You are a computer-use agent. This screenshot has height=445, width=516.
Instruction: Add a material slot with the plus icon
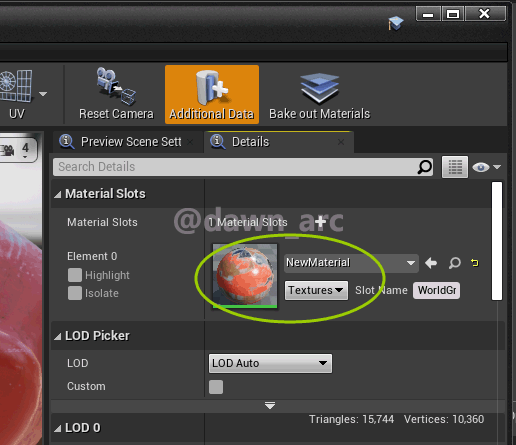[320, 222]
